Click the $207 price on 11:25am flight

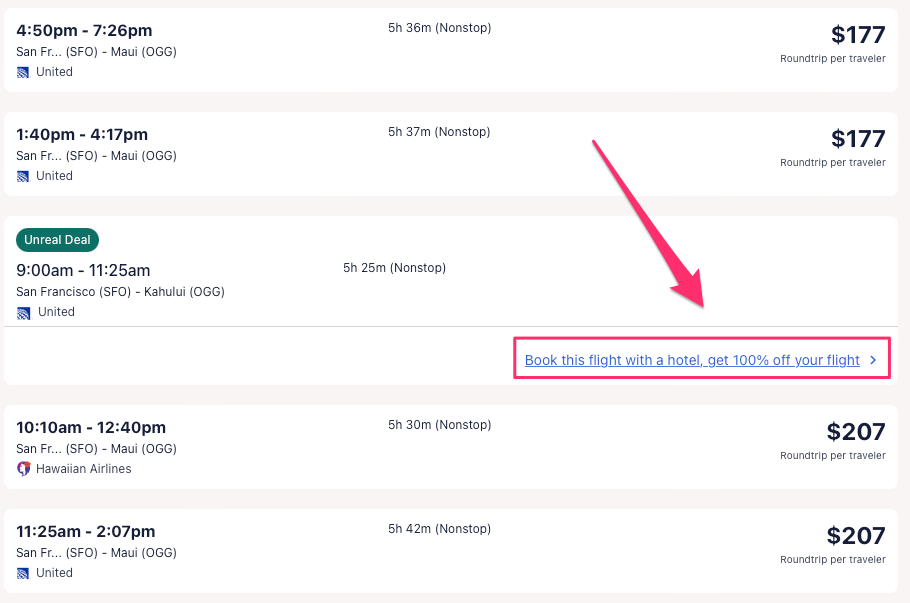pos(856,536)
